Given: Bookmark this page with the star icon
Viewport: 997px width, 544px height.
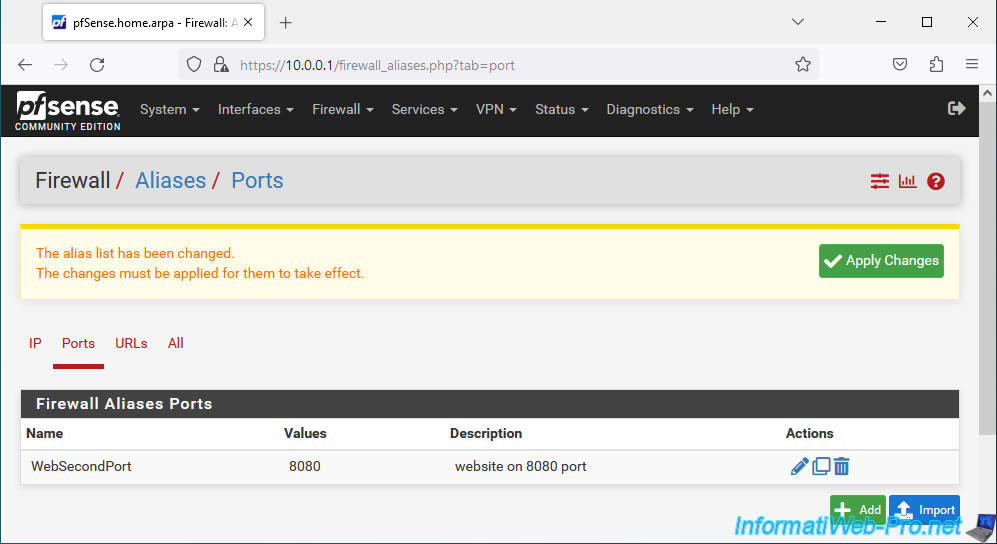Looking at the screenshot, I should (x=802, y=64).
